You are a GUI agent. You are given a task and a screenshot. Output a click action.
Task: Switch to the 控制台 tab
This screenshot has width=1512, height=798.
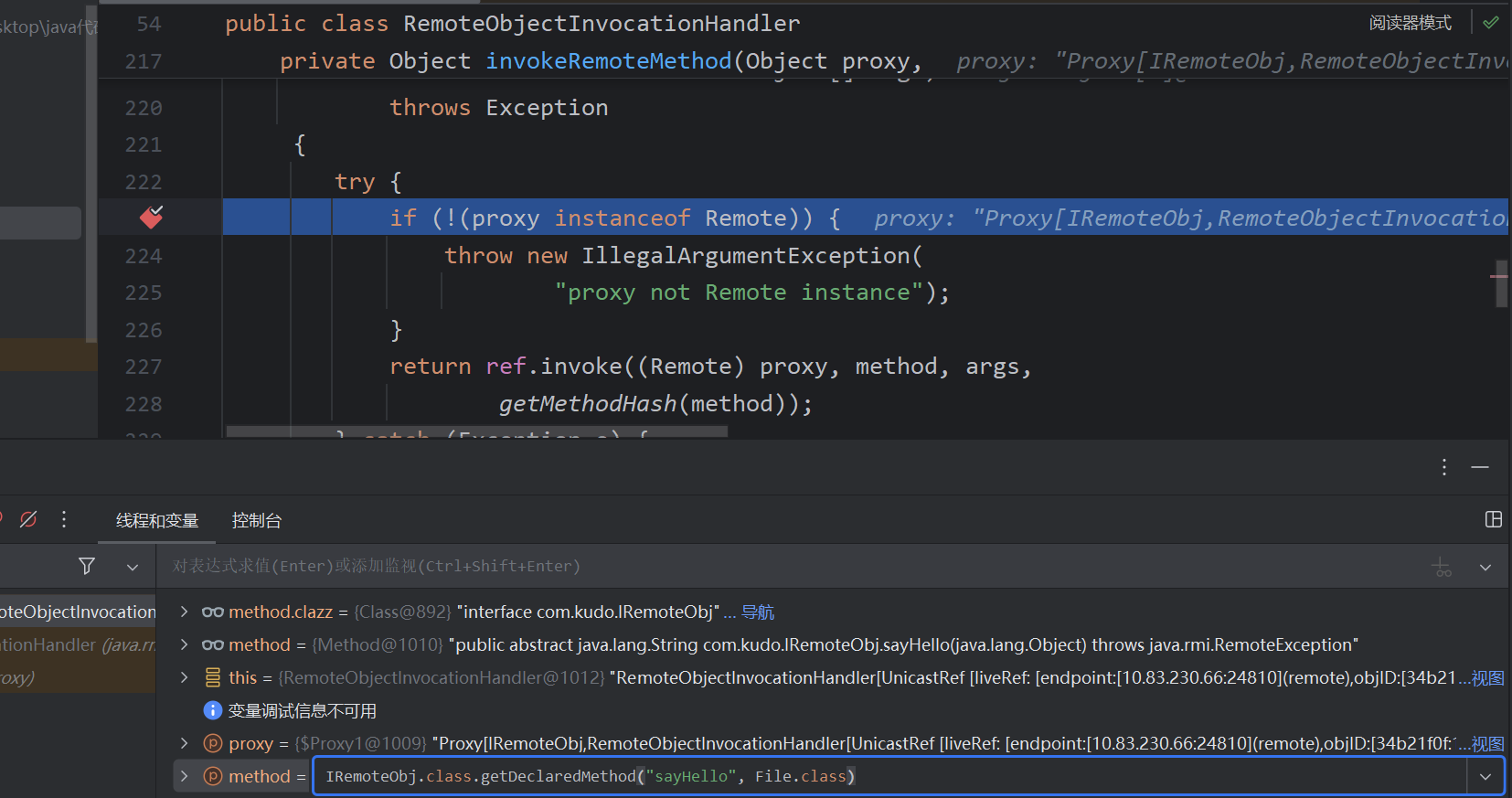[257, 520]
